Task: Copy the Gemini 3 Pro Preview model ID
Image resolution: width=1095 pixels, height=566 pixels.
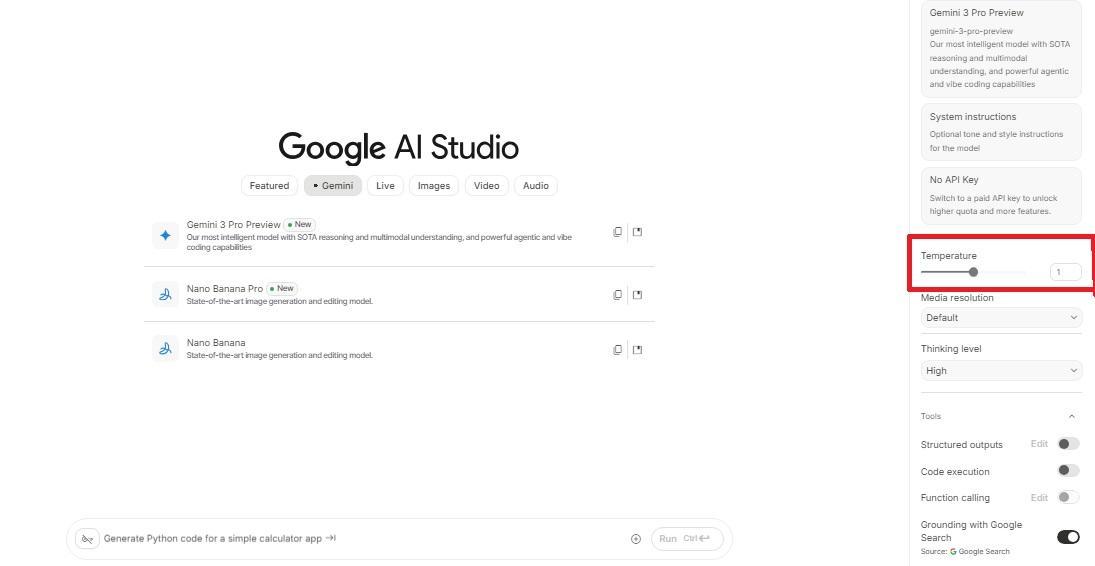Action: coord(617,232)
